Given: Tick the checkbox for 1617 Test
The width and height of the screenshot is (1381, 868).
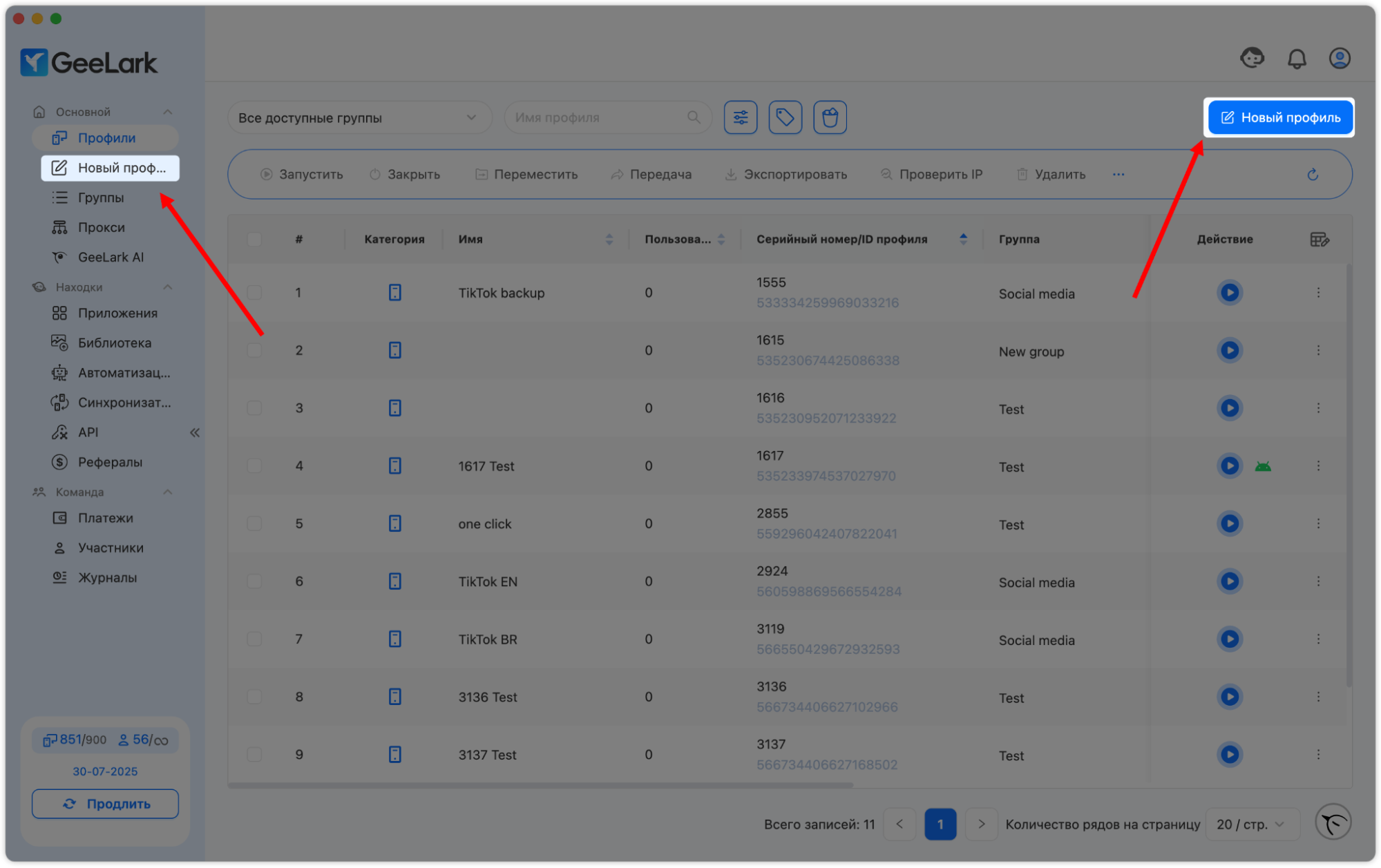Looking at the screenshot, I should [x=254, y=466].
